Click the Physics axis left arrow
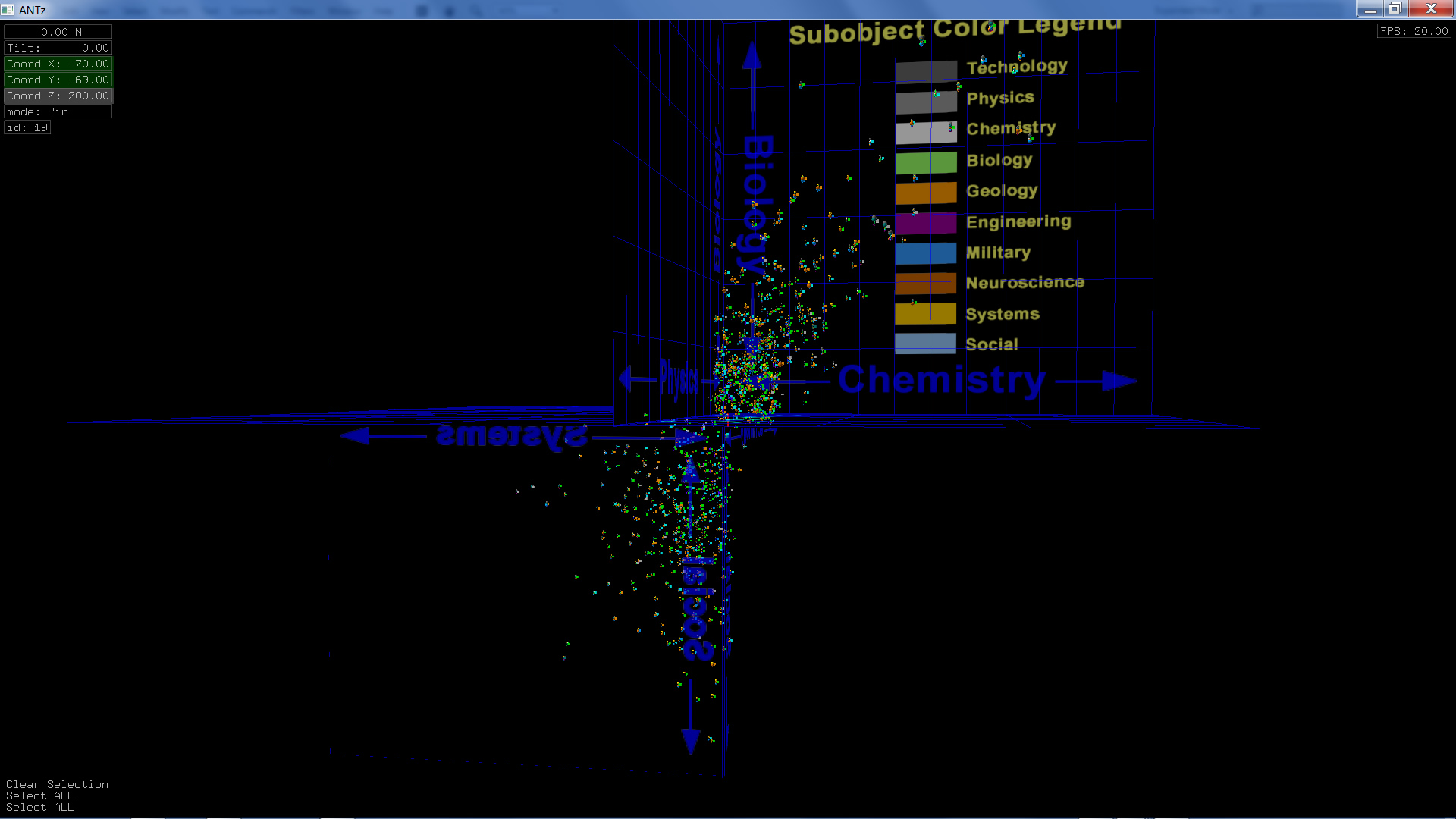 tap(625, 378)
